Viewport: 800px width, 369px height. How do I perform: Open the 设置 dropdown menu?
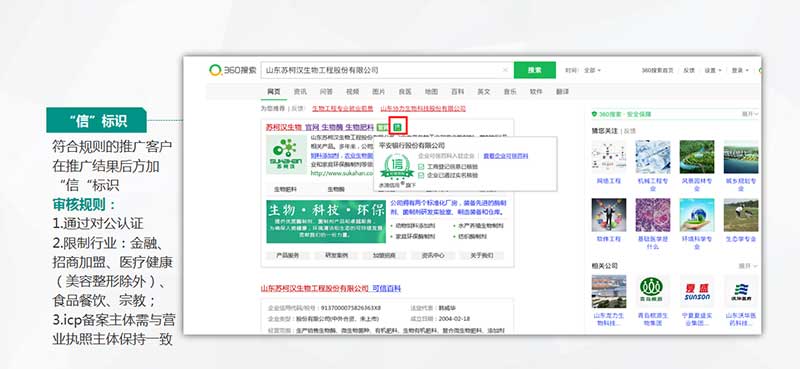(712, 70)
